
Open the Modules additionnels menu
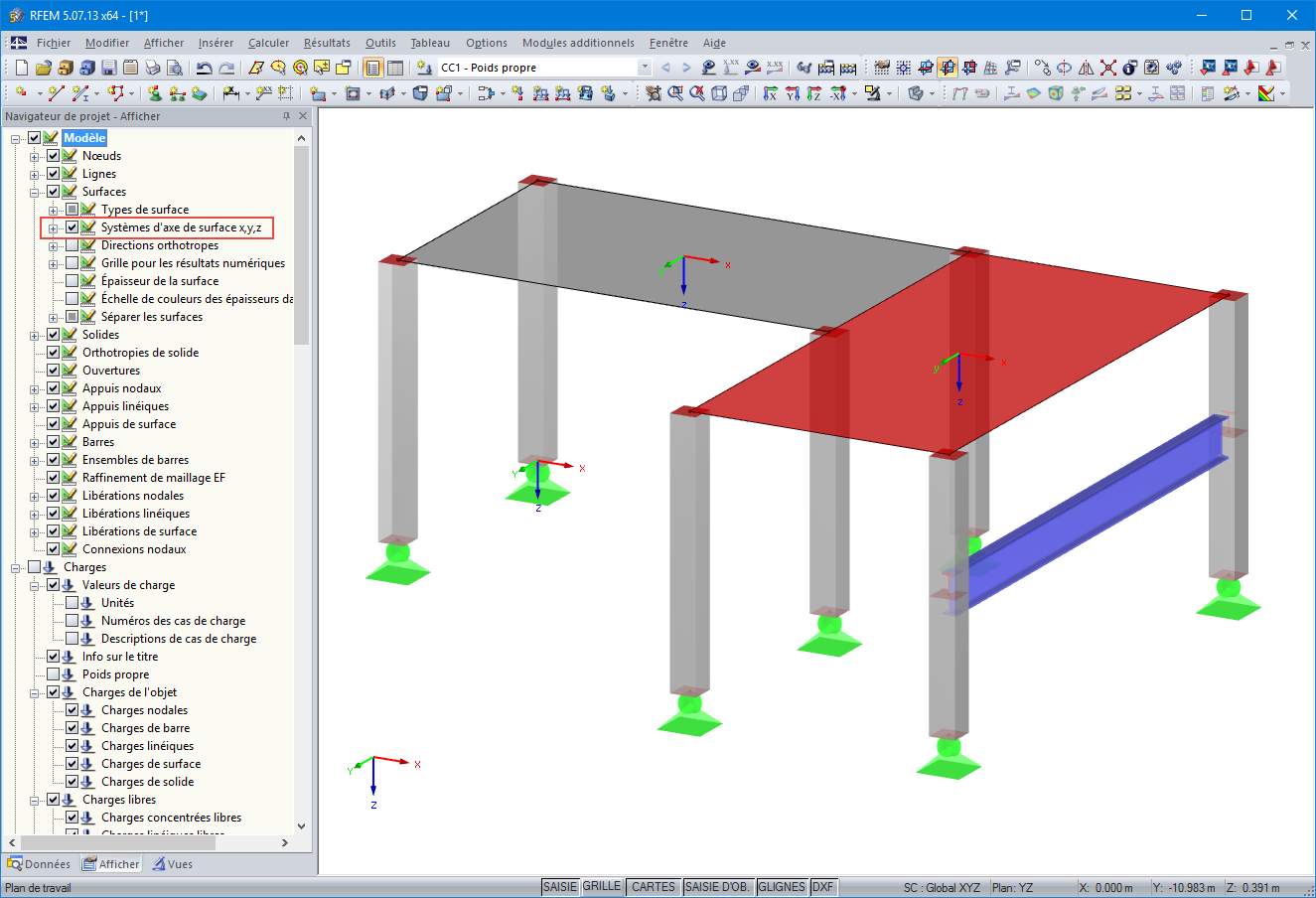[x=578, y=43]
